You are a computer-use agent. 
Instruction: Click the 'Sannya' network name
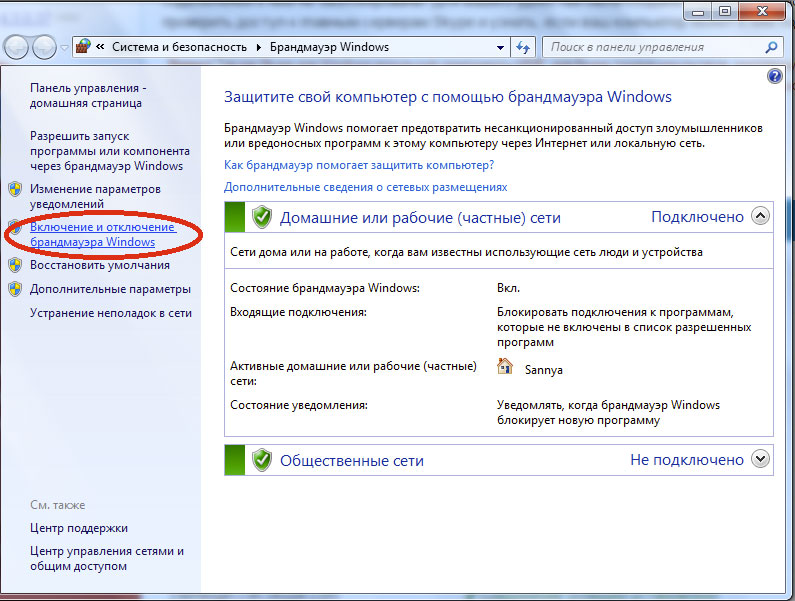[544, 370]
